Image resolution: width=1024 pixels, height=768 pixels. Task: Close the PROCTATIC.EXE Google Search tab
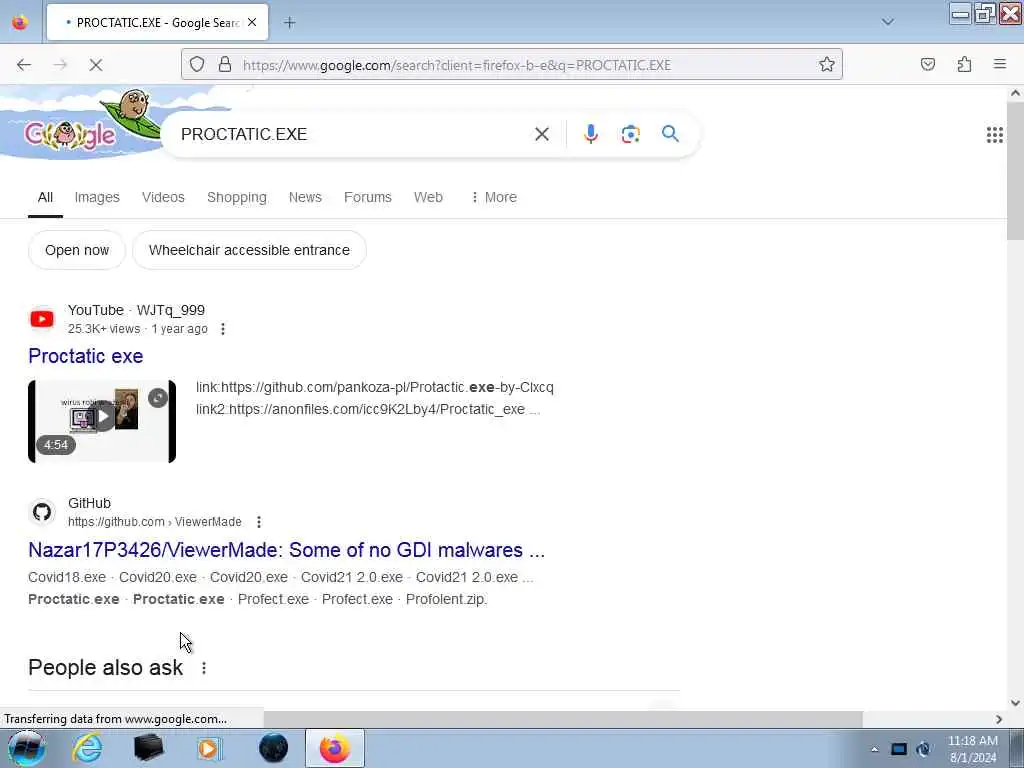[x=252, y=22]
